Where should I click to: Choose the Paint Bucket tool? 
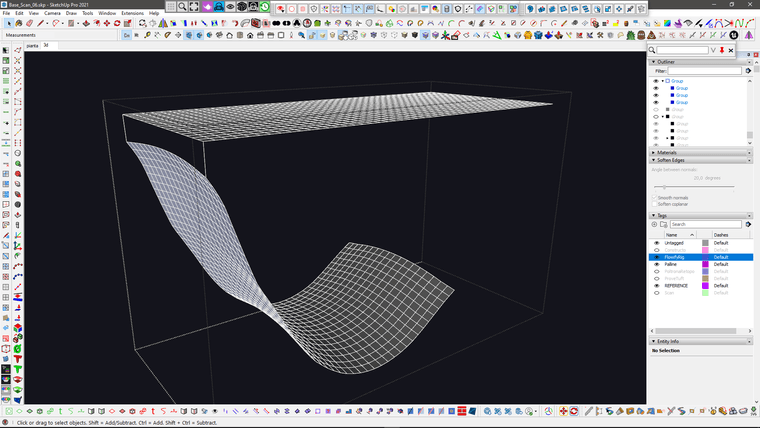[x=18, y=23]
